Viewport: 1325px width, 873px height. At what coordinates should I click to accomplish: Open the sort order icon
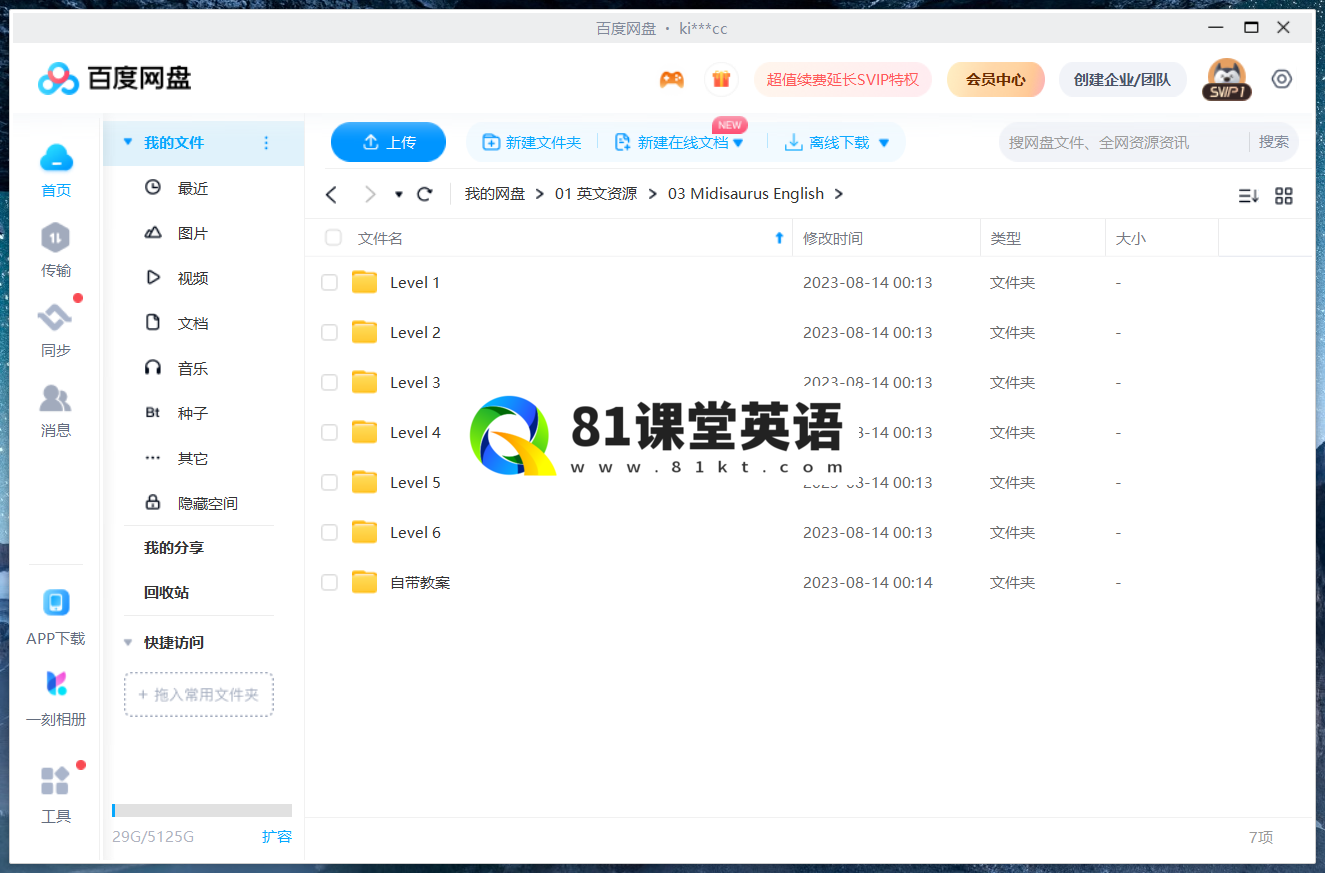[x=1248, y=196]
